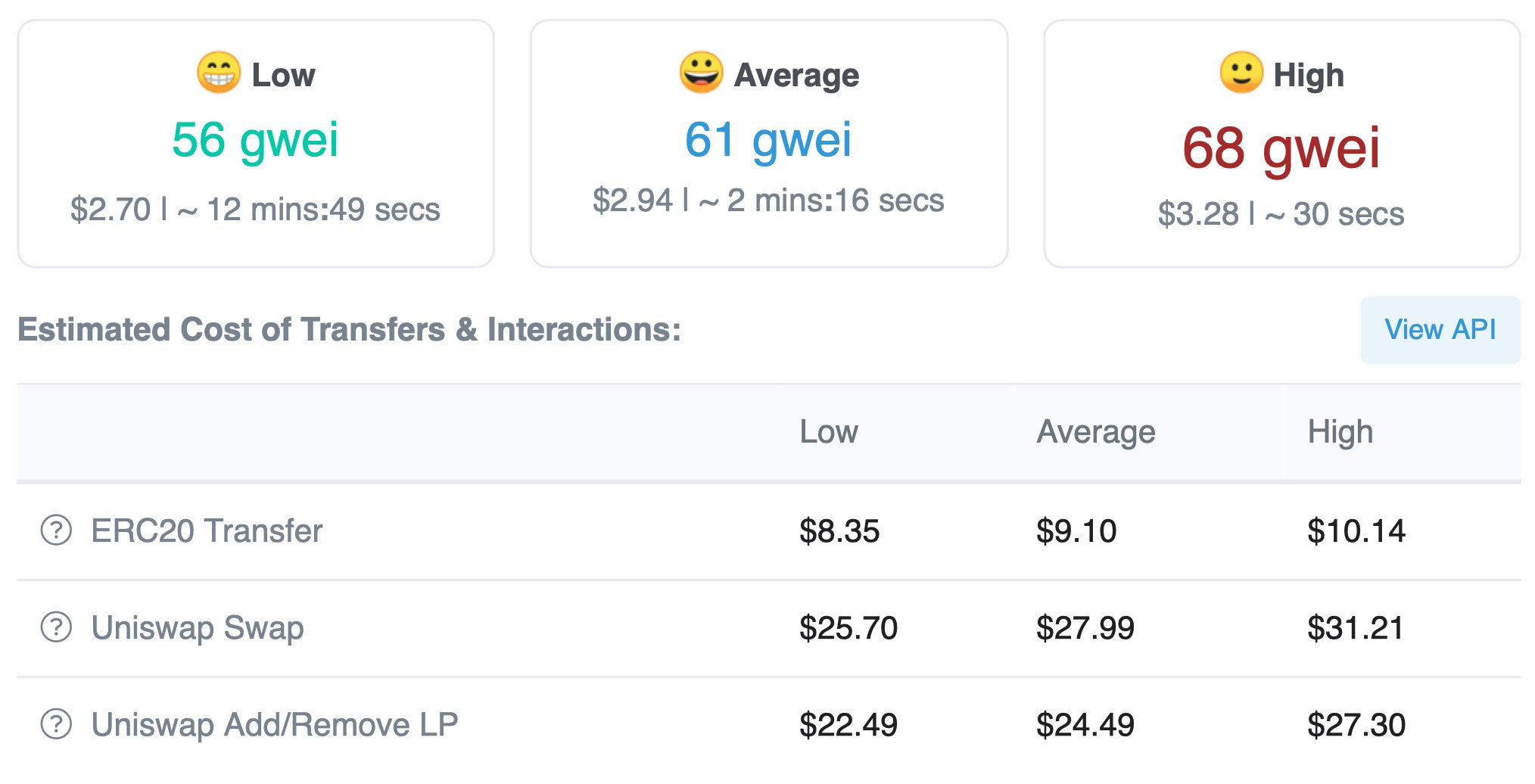Click the smiley emoji on Average card
The height and width of the screenshot is (784, 1535).
click(701, 73)
